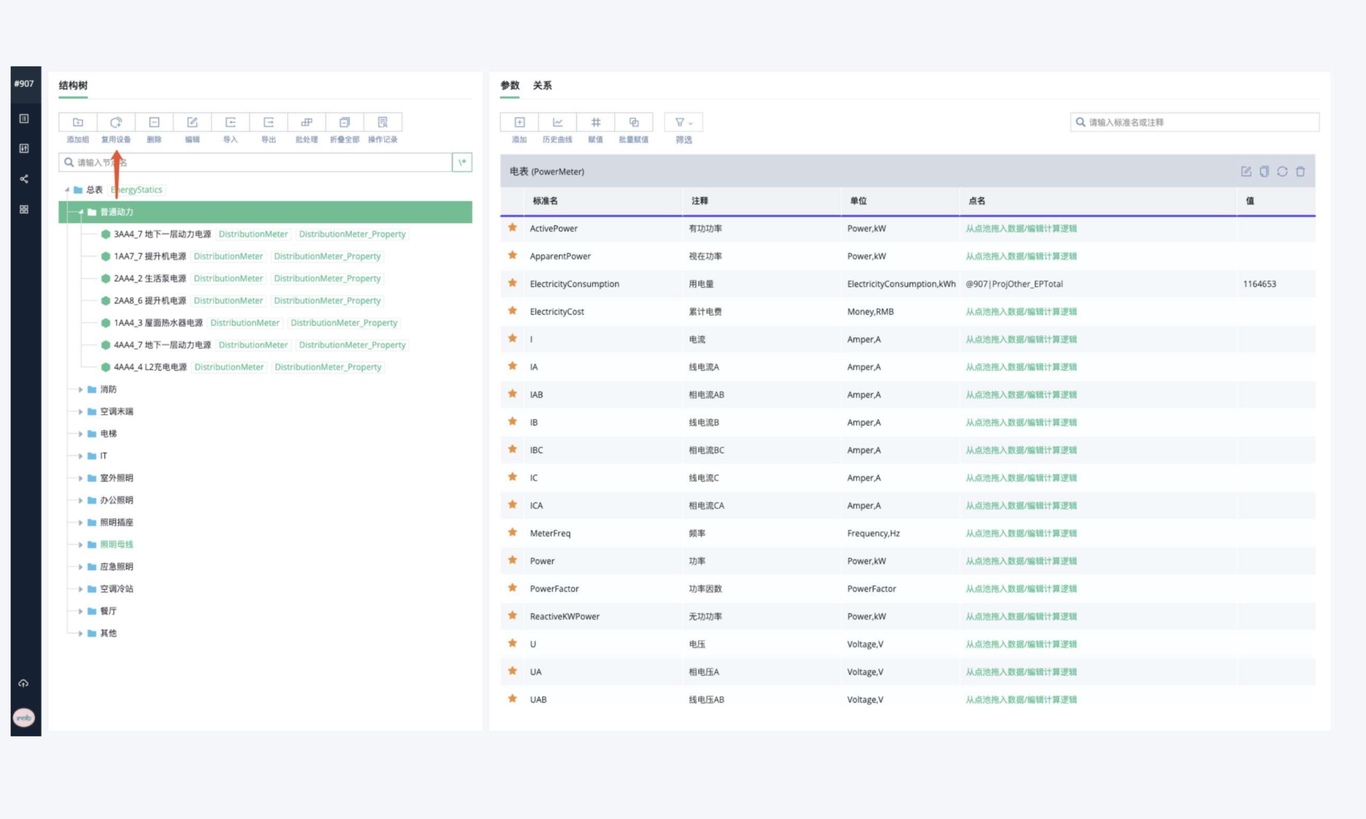Click the 导出 (export) toolbar icon
Image resolution: width=1366 pixels, height=819 pixels.
click(268, 122)
